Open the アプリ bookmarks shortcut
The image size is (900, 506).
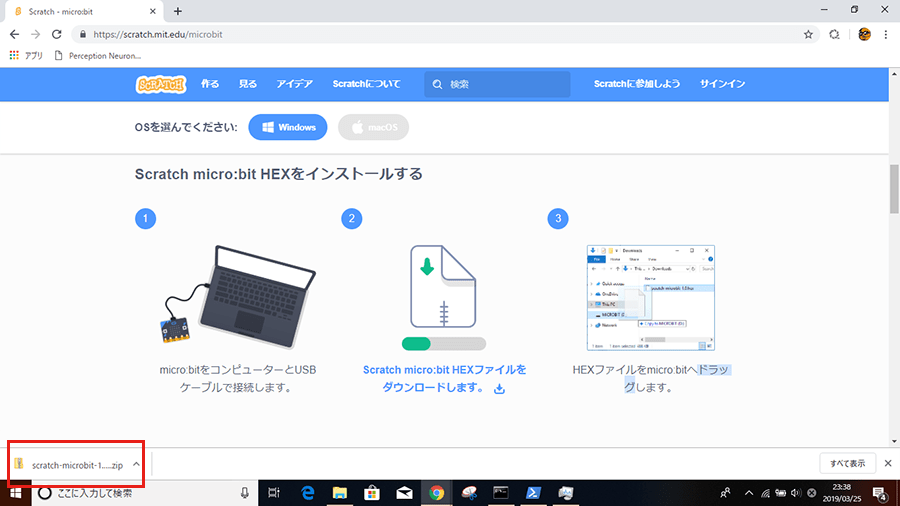(26, 56)
